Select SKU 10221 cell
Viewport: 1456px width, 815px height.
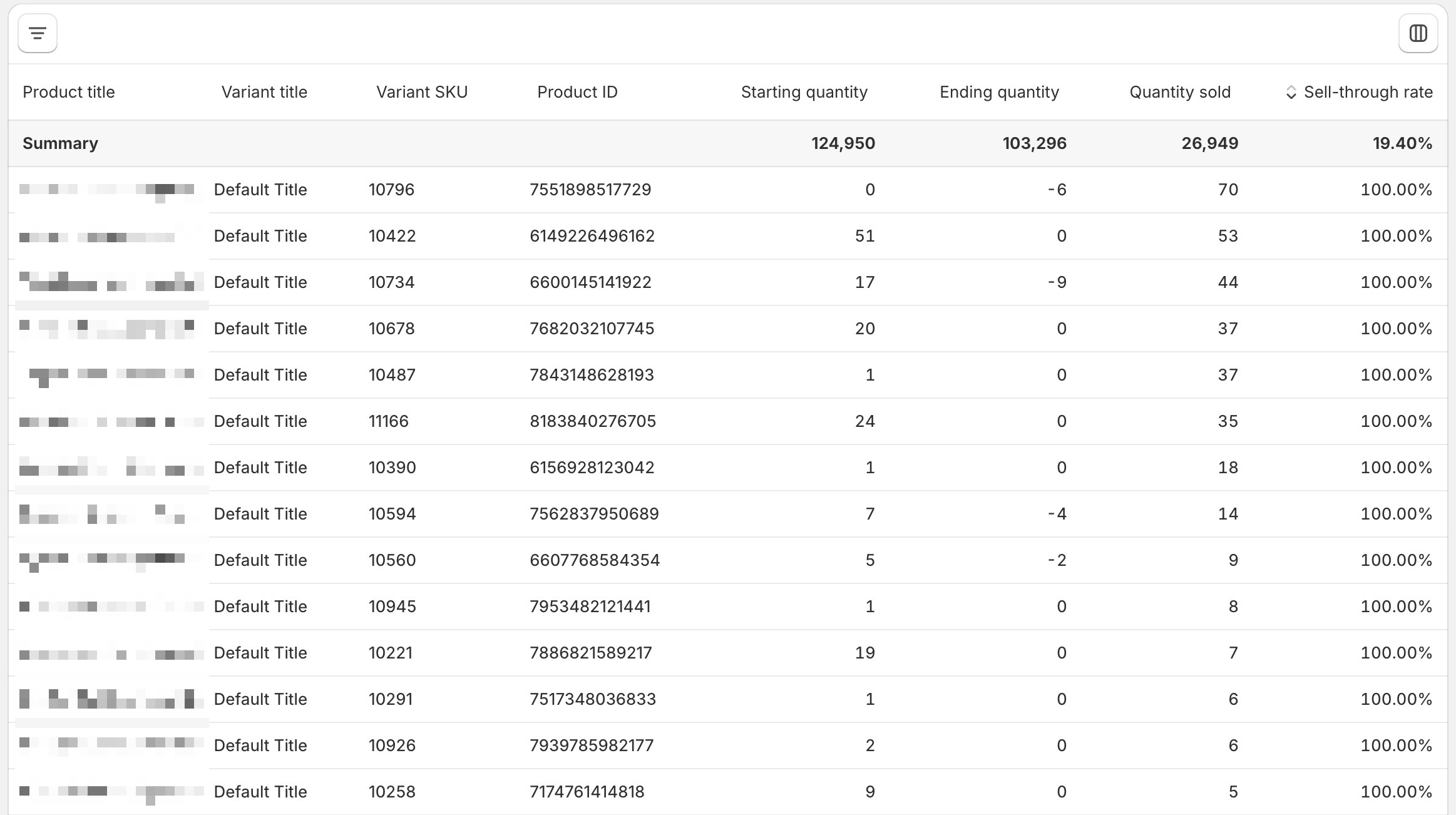point(391,653)
